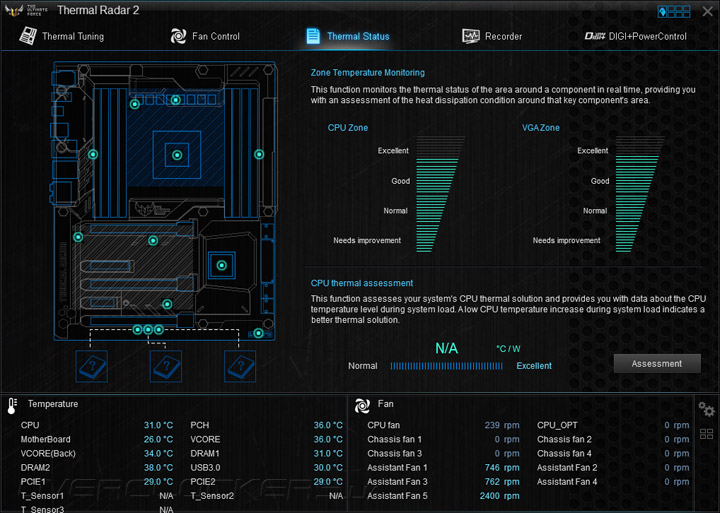Click the CPU thermal assessment heading

point(362,283)
